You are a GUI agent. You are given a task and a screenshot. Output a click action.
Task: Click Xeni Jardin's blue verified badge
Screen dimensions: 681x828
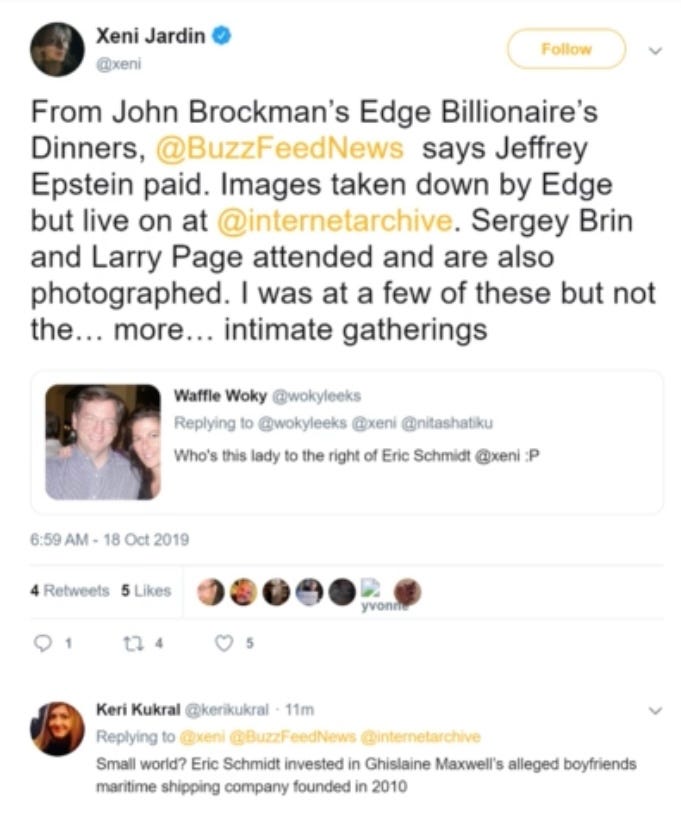[221, 36]
